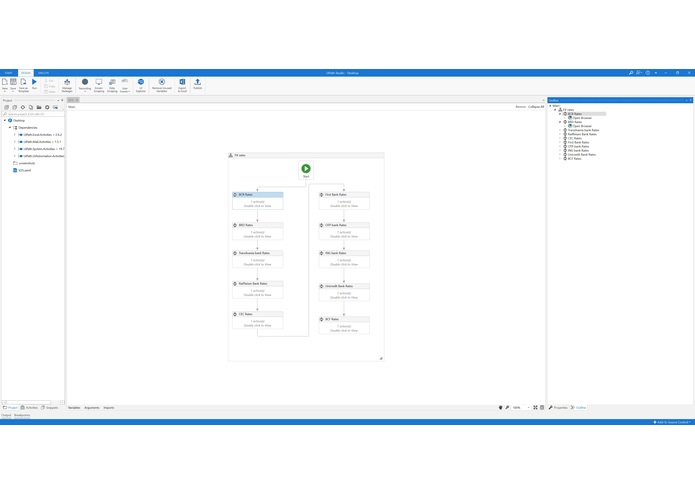695x494 pixels.
Task: Launch the Data Scraping tool
Action: pyautogui.click(x=112, y=85)
